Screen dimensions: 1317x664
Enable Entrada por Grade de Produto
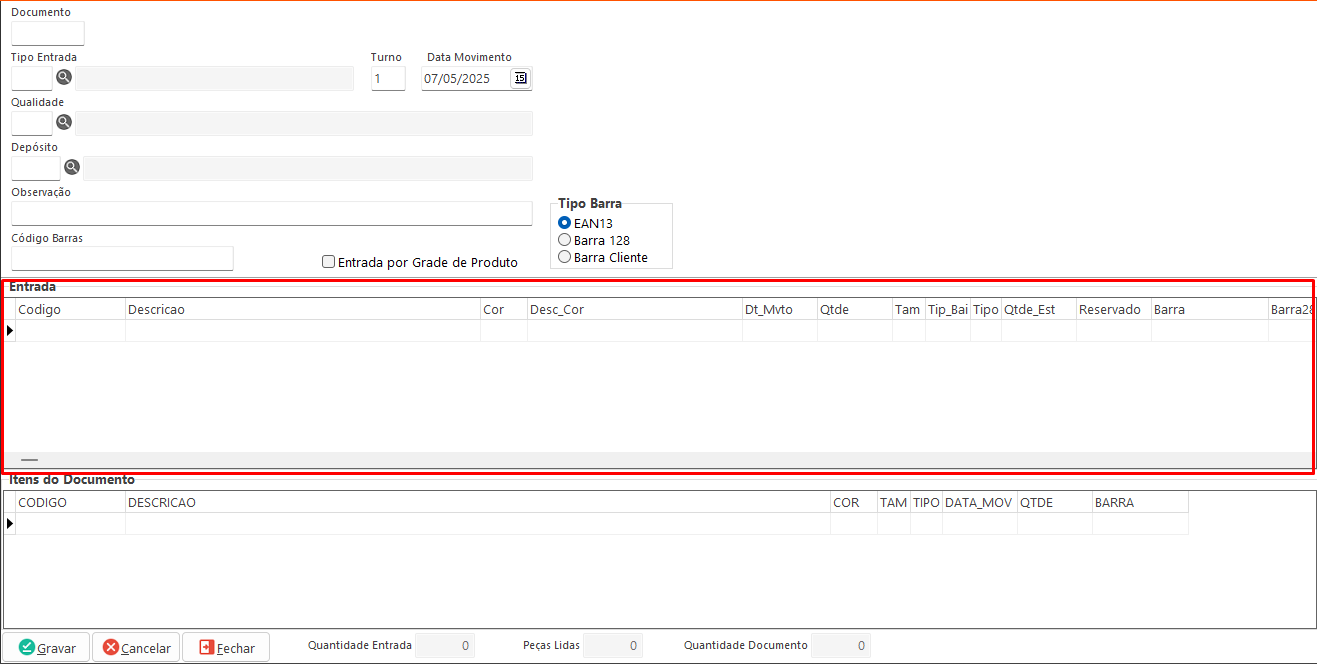point(328,262)
